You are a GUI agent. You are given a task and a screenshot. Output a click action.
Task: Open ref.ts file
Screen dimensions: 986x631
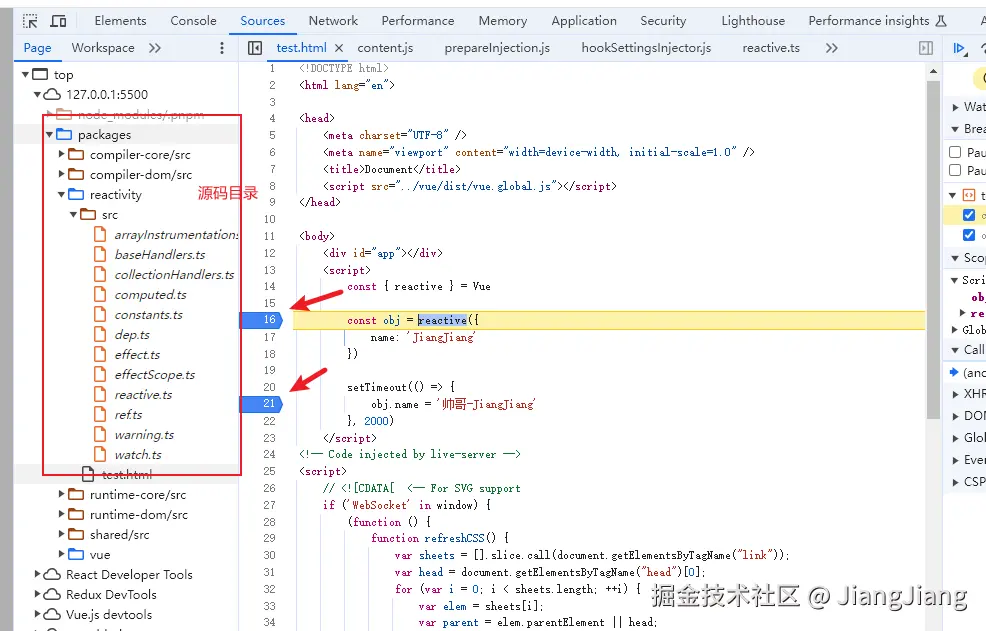128,415
